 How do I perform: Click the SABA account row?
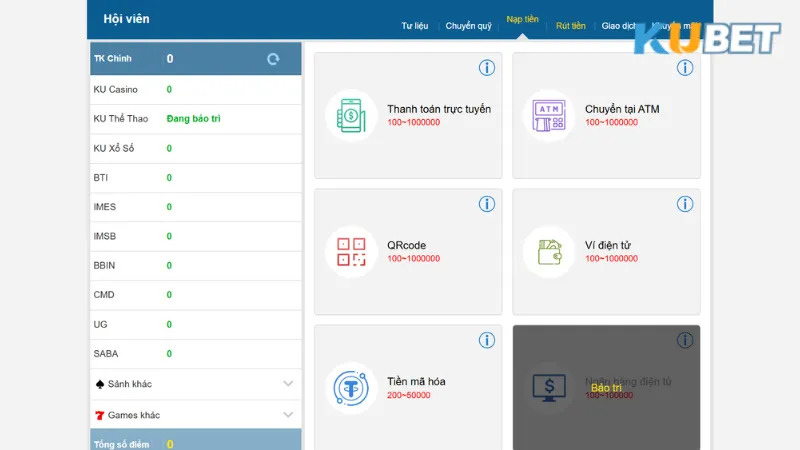(x=195, y=354)
